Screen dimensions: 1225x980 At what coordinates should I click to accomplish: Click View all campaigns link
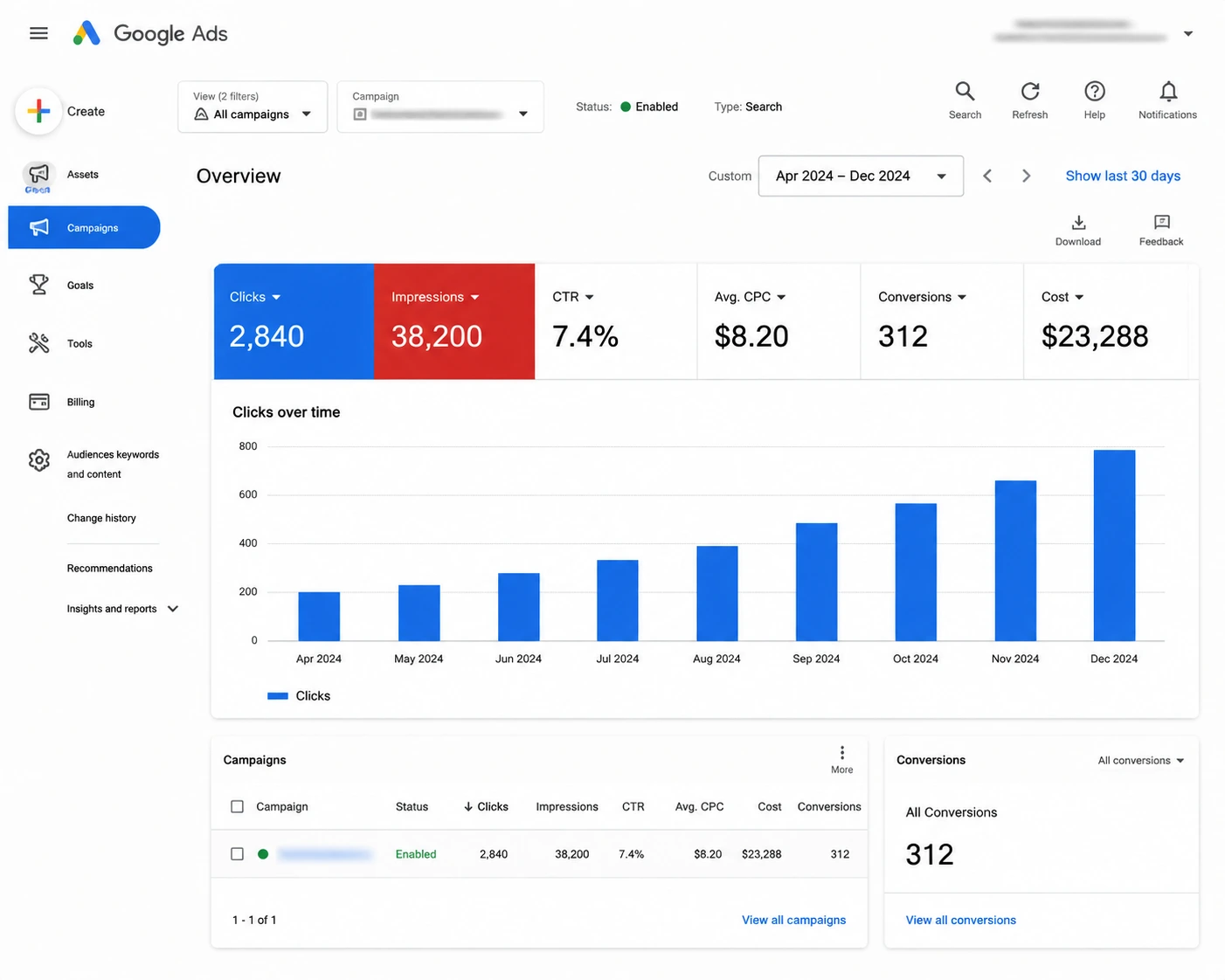(x=793, y=920)
